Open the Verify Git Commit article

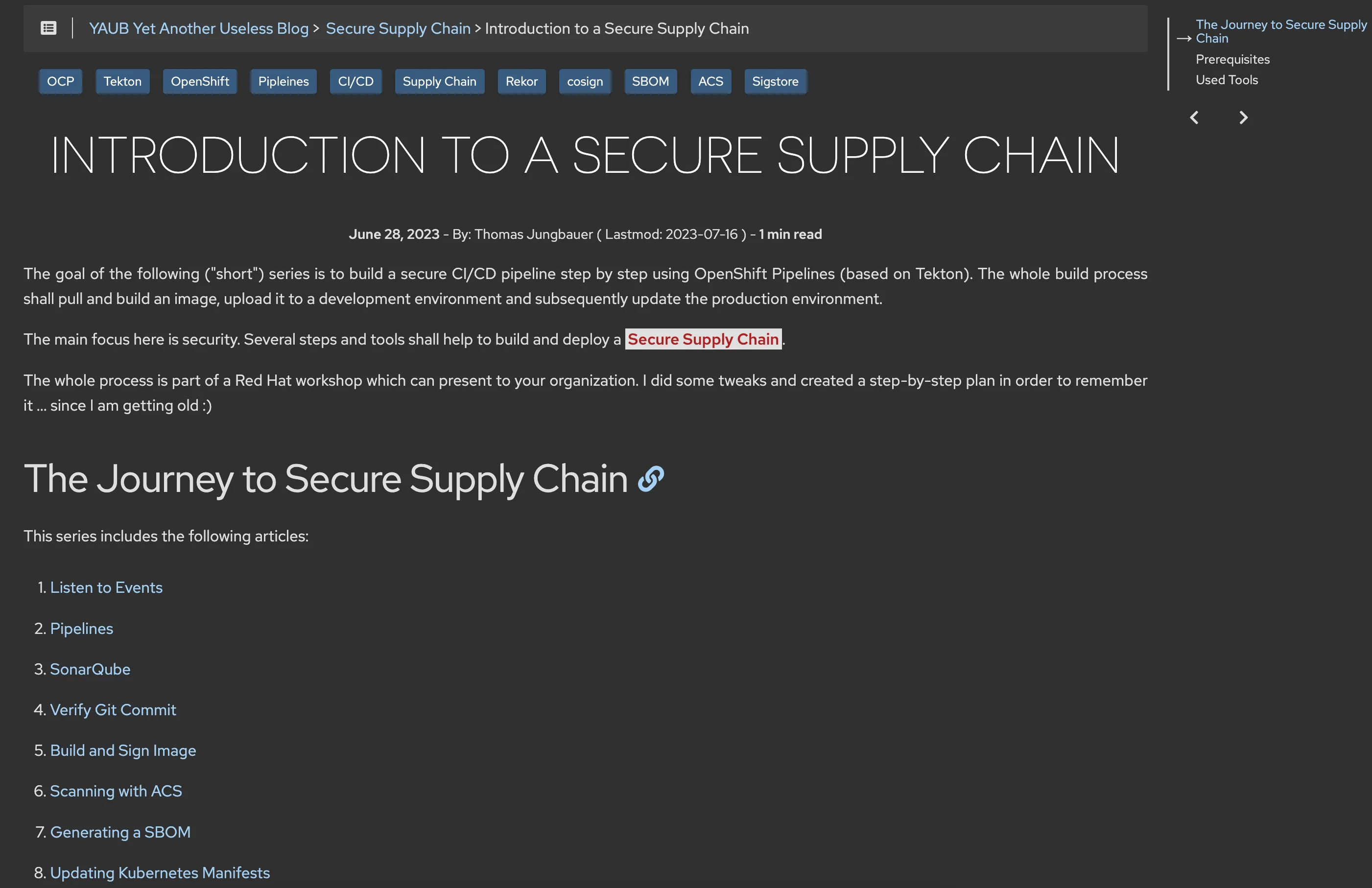[113, 709]
